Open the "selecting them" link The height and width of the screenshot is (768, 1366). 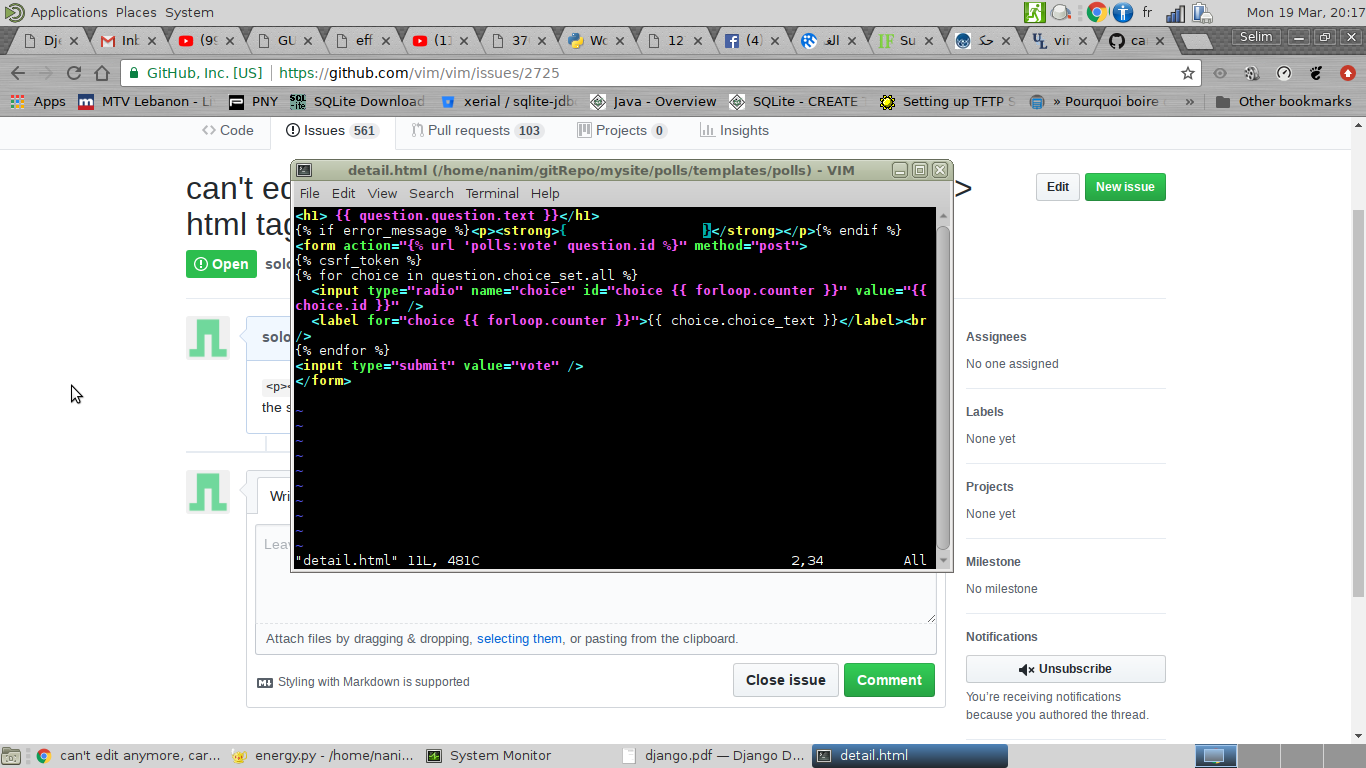coord(519,638)
